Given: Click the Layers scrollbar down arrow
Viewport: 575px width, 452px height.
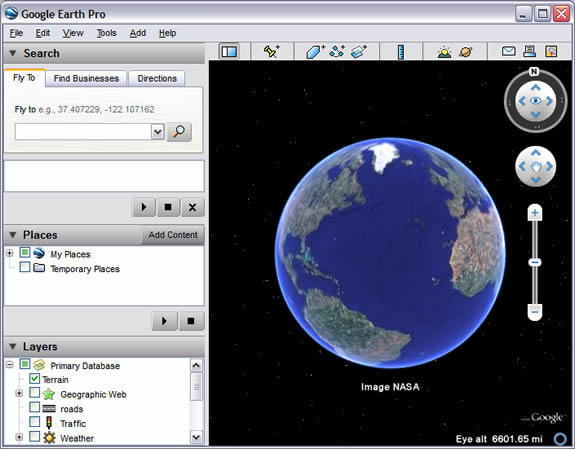Looking at the screenshot, I should pos(196,437).
